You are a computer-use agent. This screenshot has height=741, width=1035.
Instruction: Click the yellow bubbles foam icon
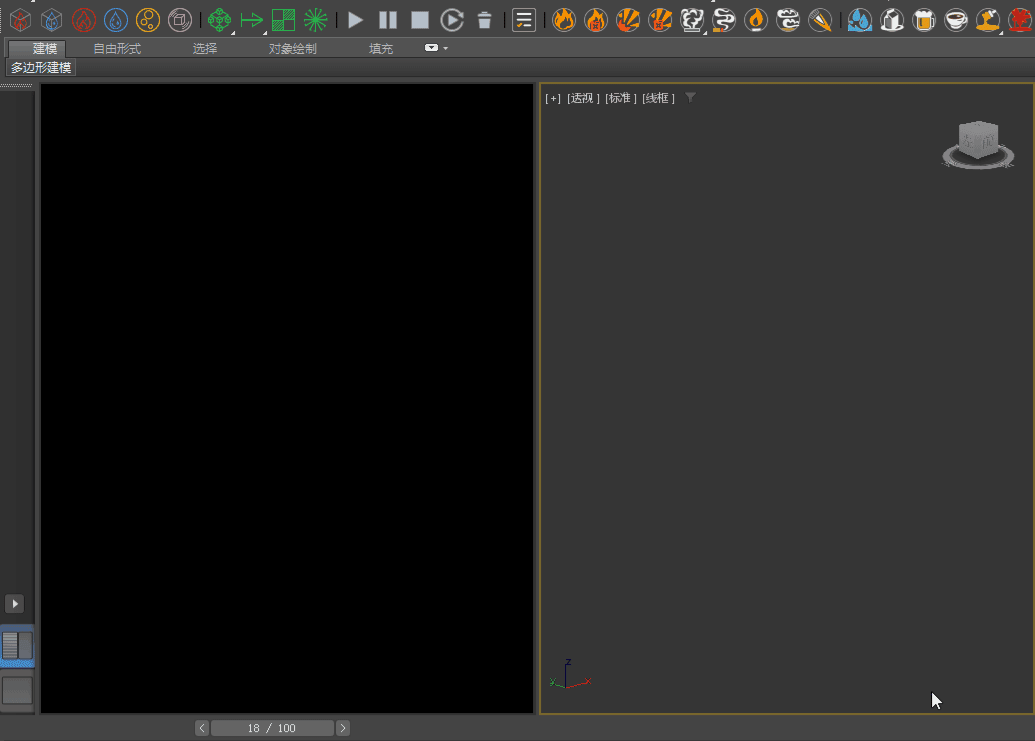point(148,20)
